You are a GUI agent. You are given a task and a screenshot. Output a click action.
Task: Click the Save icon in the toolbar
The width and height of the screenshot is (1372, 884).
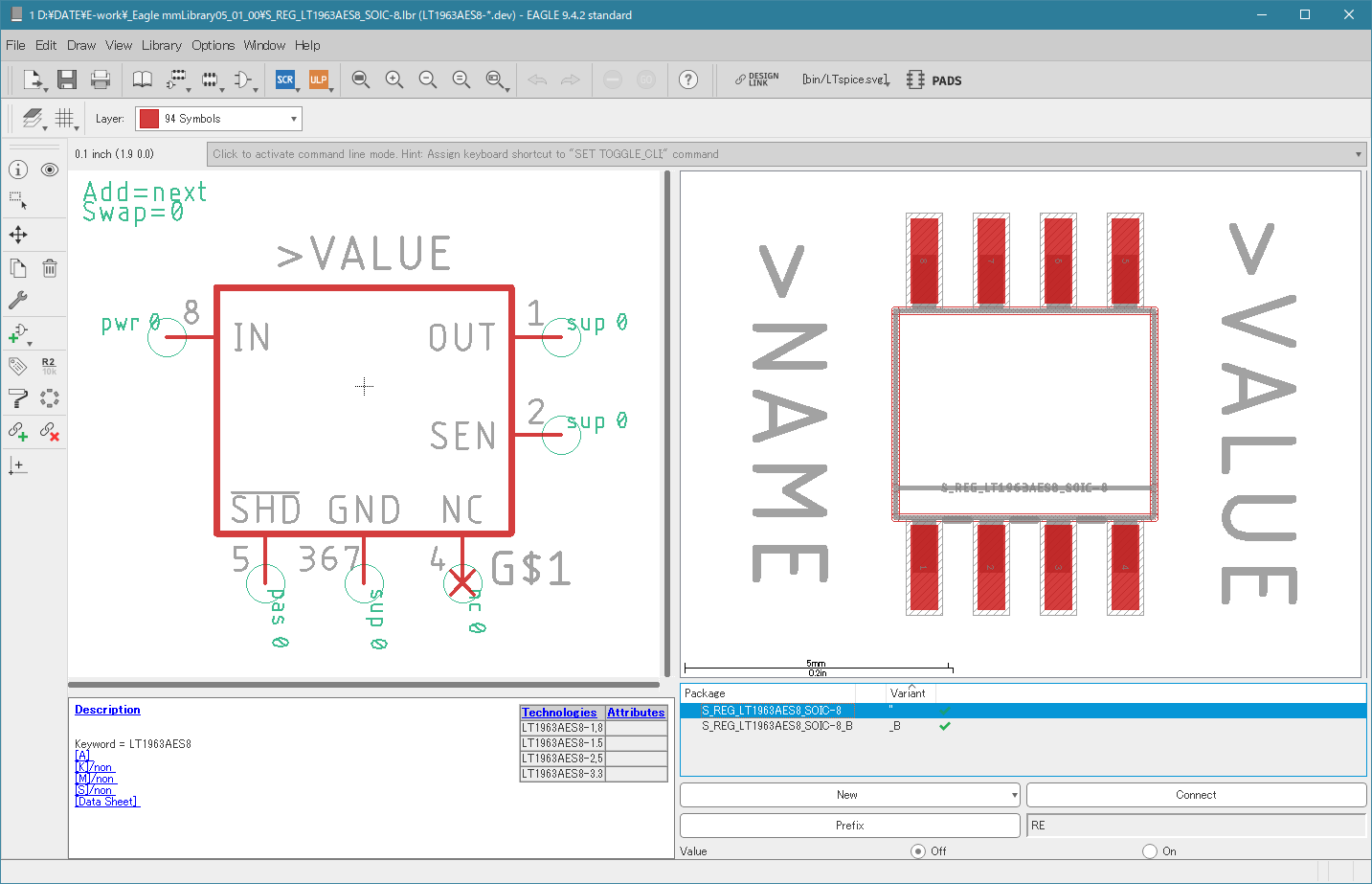pos(66,79)
